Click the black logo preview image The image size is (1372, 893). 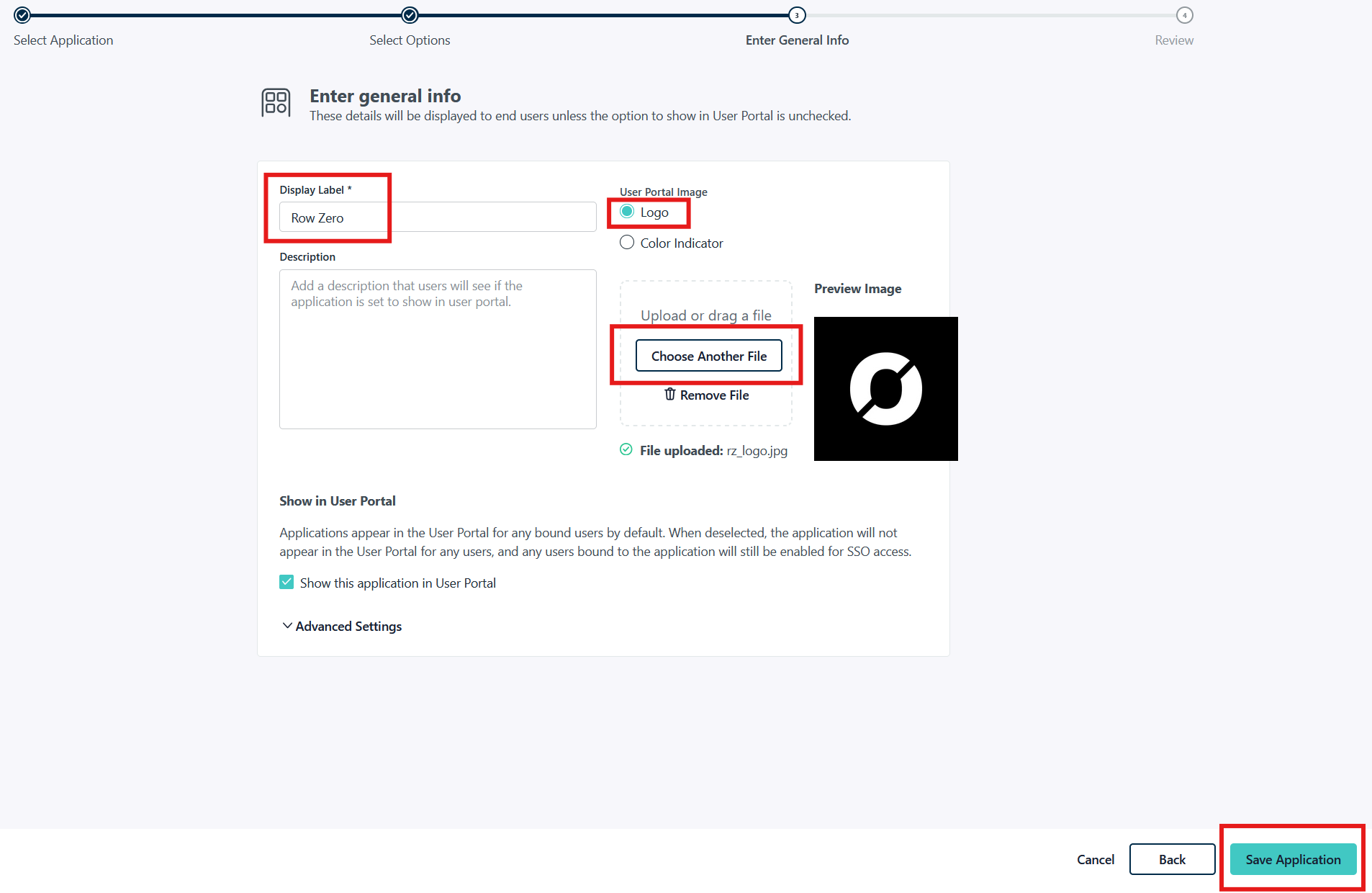tap(885, 388)
